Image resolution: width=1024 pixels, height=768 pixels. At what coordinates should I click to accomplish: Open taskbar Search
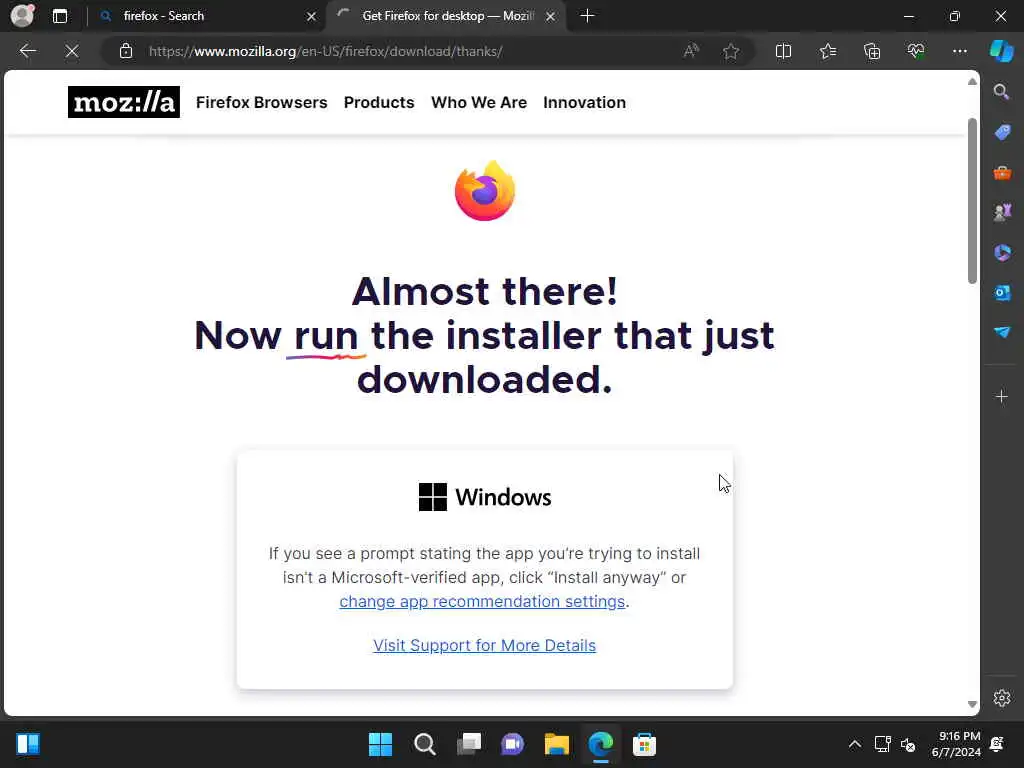[424, 744]
